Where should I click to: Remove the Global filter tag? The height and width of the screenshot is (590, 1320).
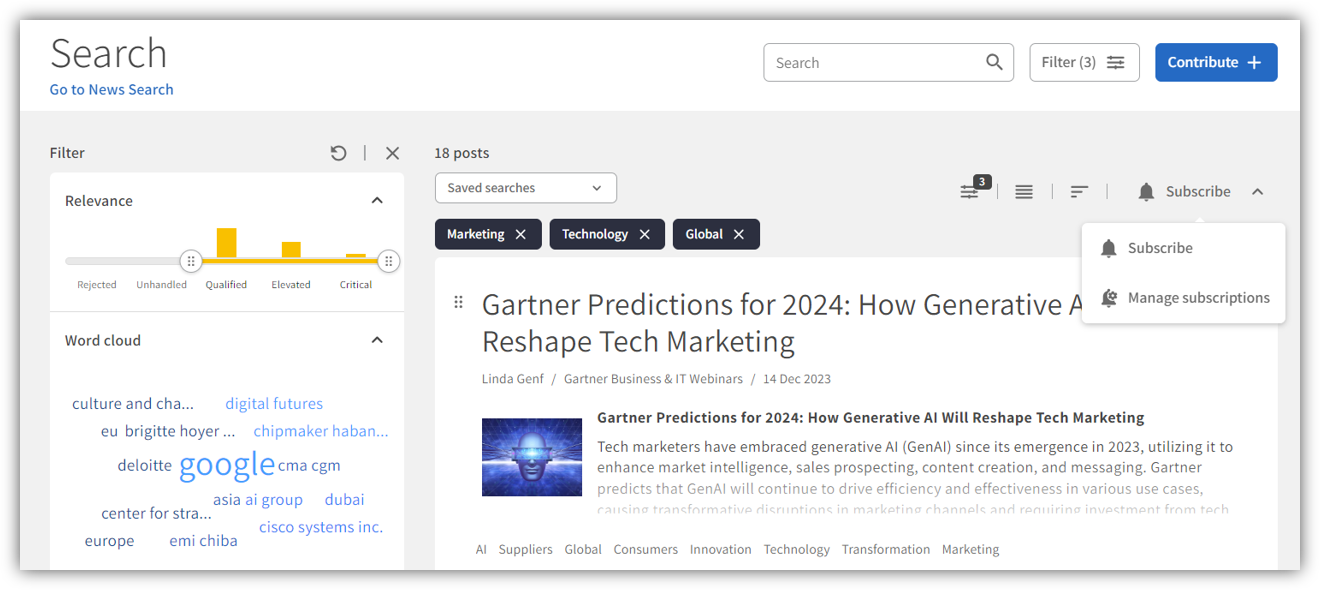point(738,234)
